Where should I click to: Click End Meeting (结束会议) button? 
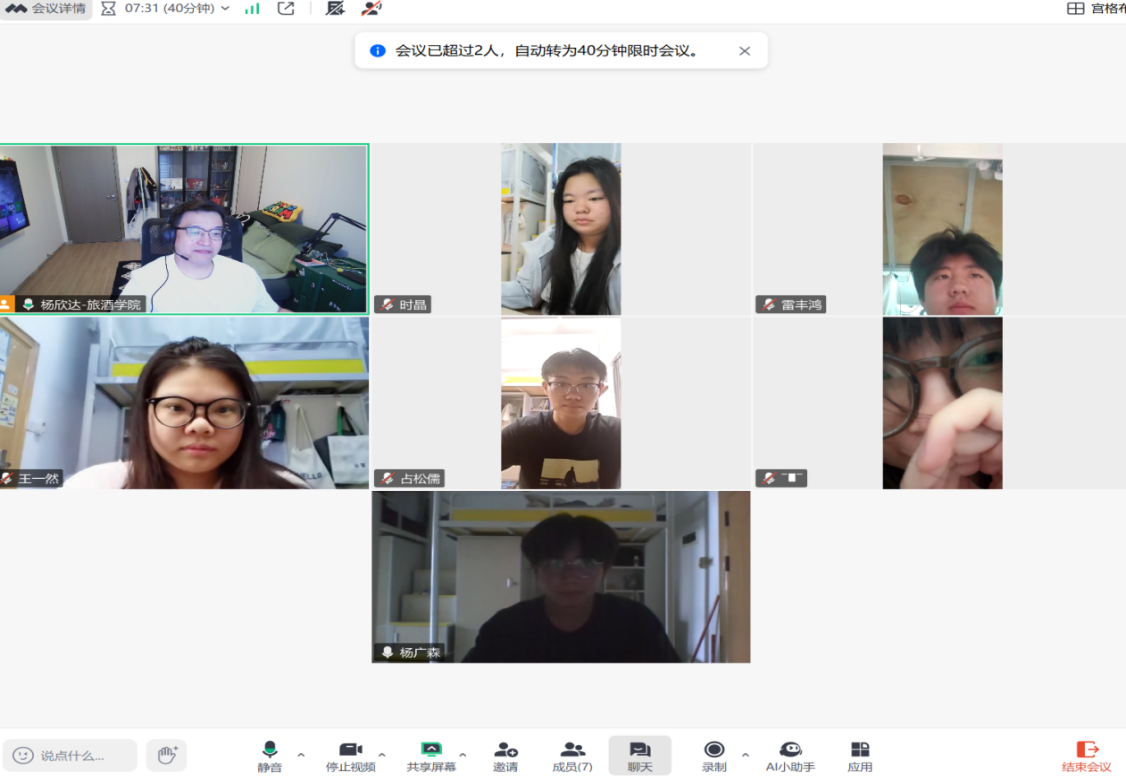(x=1086, y=756)
